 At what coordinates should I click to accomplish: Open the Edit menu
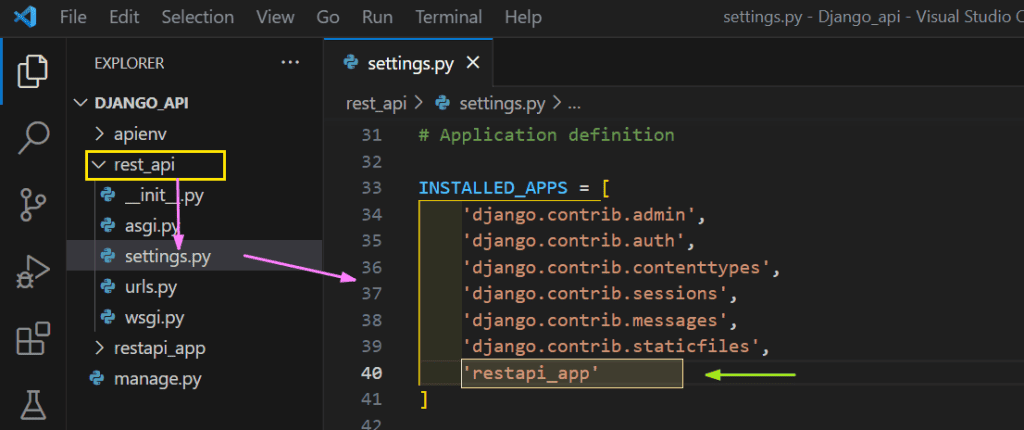pyautogui.click(x=124, y=16)
